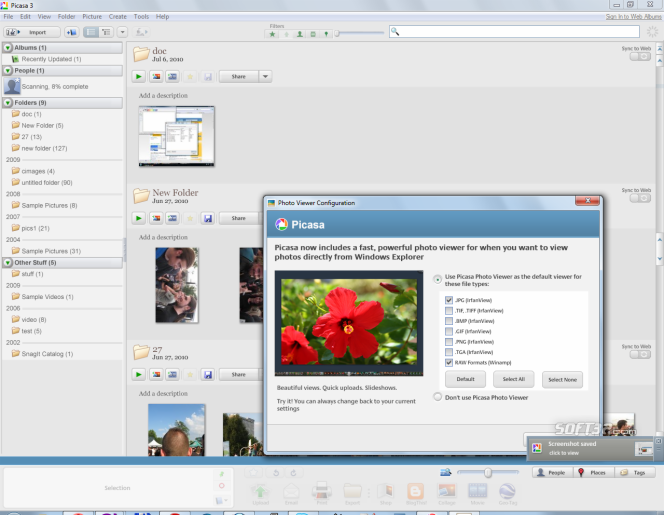Screen dimensions: 664x515
Task: Open the Picture menu
Action: click(92, 17)
